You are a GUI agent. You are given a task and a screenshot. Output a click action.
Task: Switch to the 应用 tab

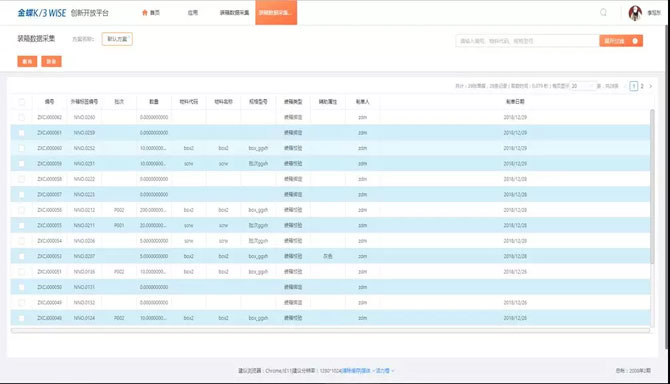tap(193, 13)
